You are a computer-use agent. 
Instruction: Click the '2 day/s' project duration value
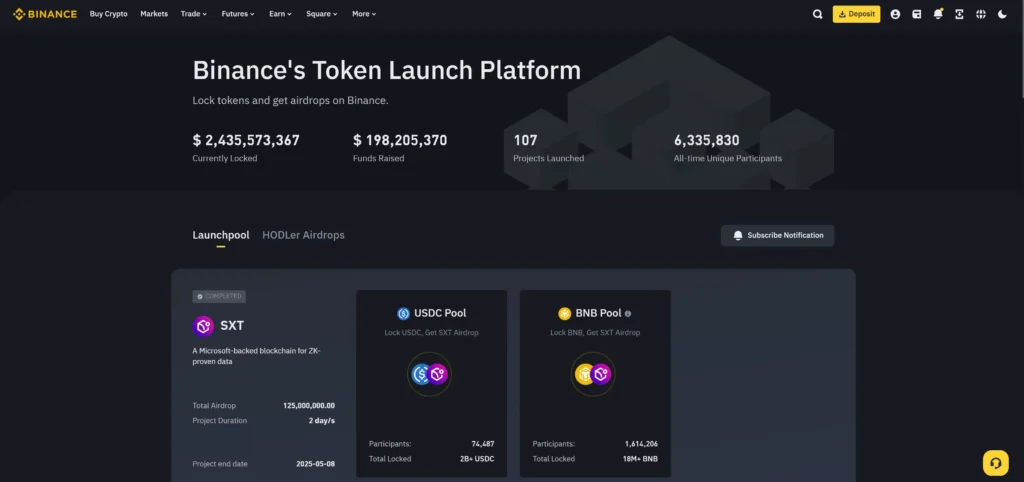pyautogui.click(x=322, y=421)
